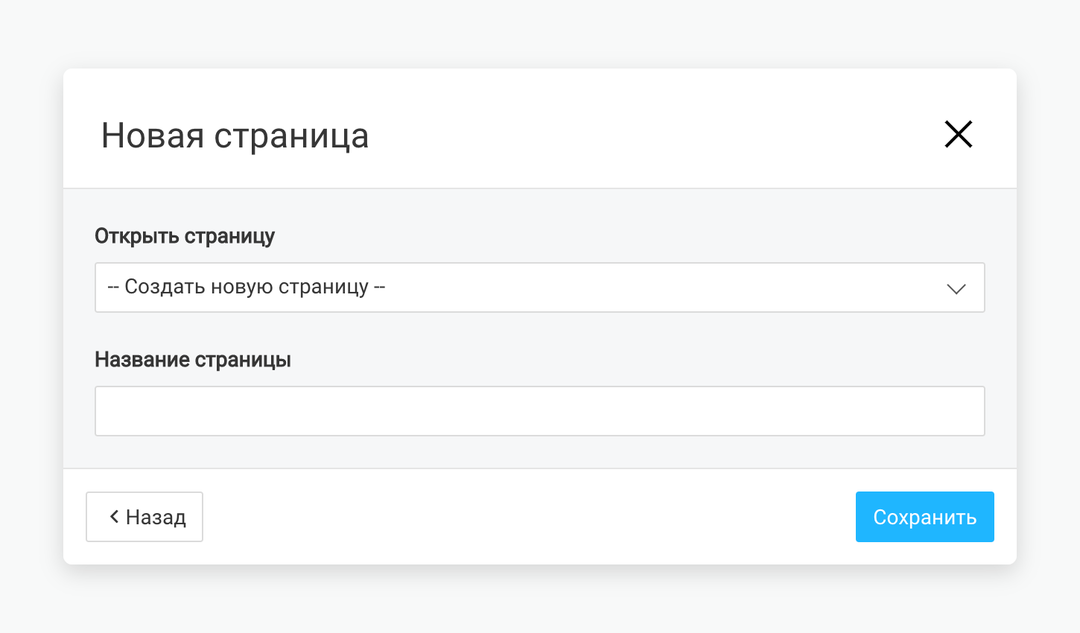Click the Название страницы label
1080x633 pixels.
pyautogui.click(x=193, y=360)
